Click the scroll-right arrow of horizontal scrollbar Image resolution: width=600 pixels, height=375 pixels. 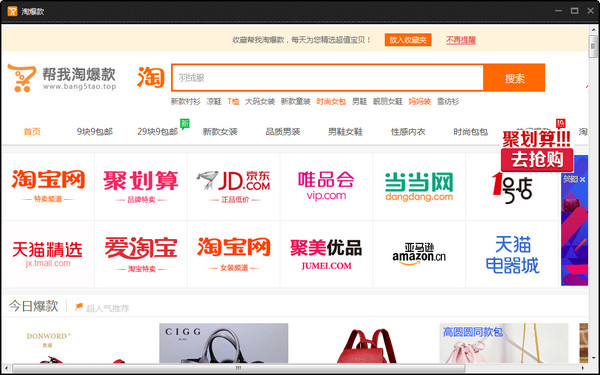click(x=584, y=368)
